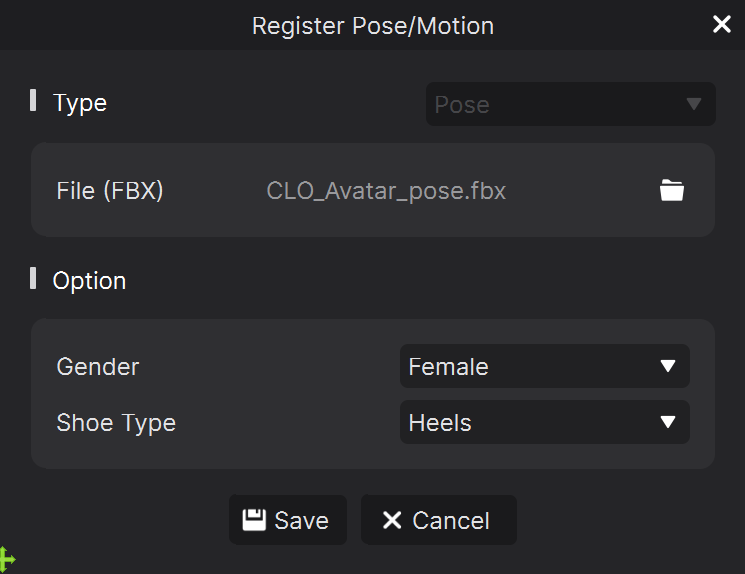
Task: Open the Type dropdown showing Pose
Action: 571,104
